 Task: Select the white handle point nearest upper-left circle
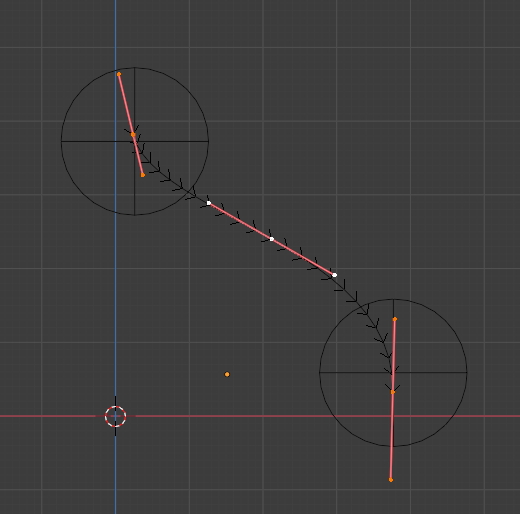pos(209,203)
